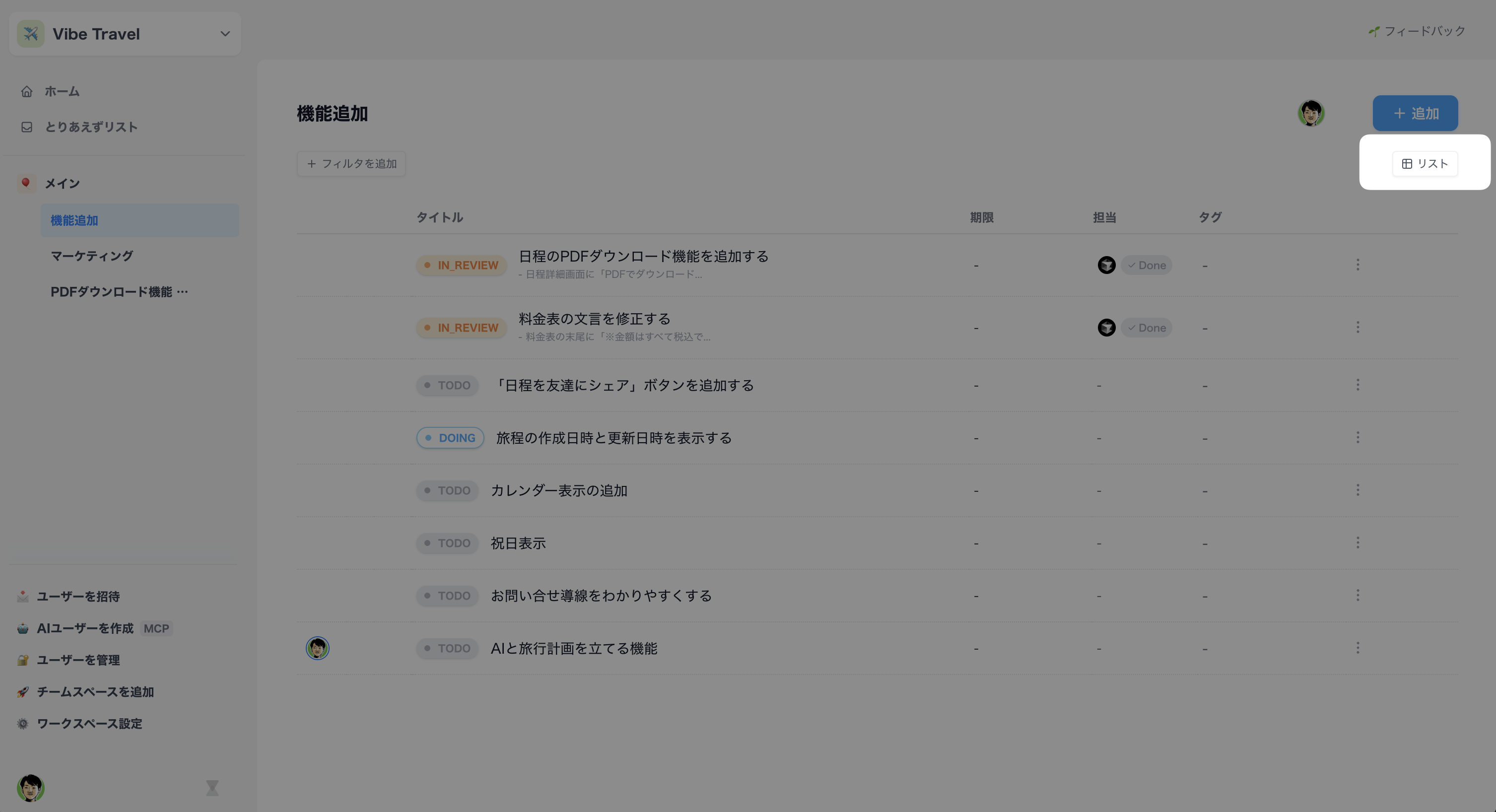Expand the メイン teamspace section
The image size is (1496, 812).
[x=62, y=183]
